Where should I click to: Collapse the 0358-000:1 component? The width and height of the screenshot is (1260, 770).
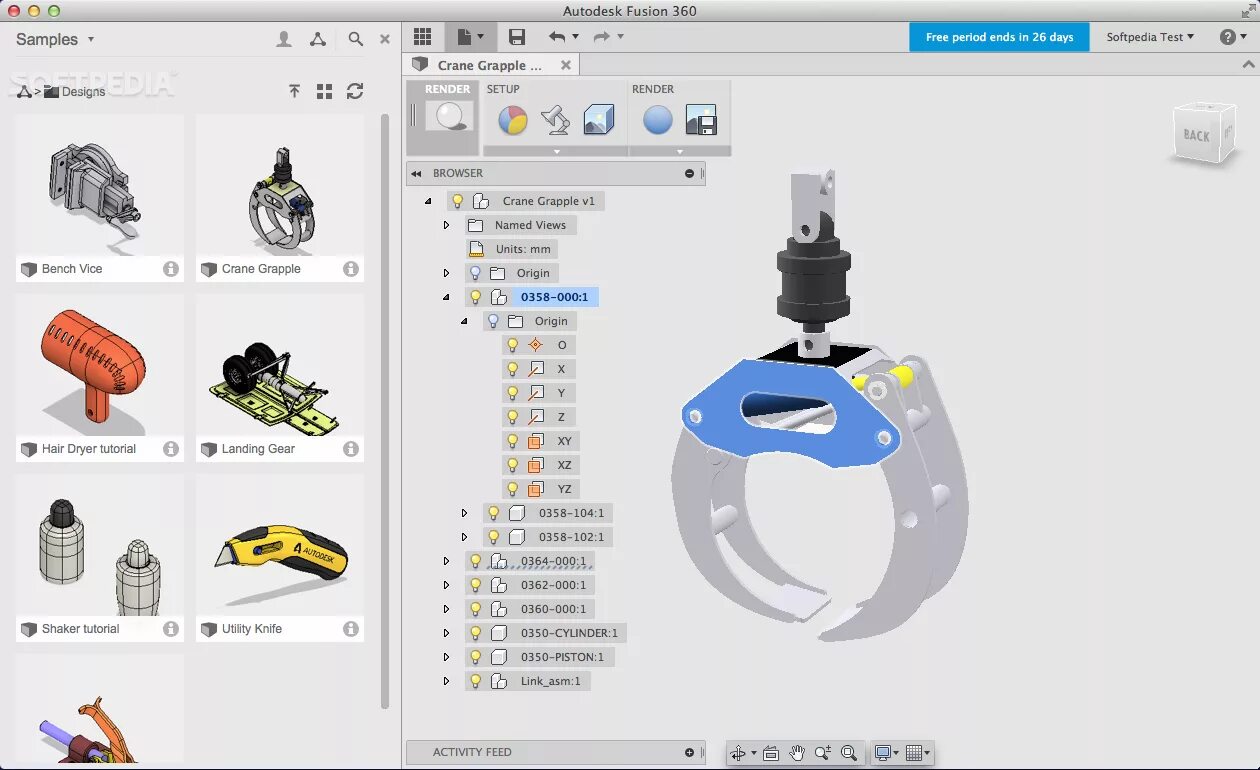(x=446, y=297)
